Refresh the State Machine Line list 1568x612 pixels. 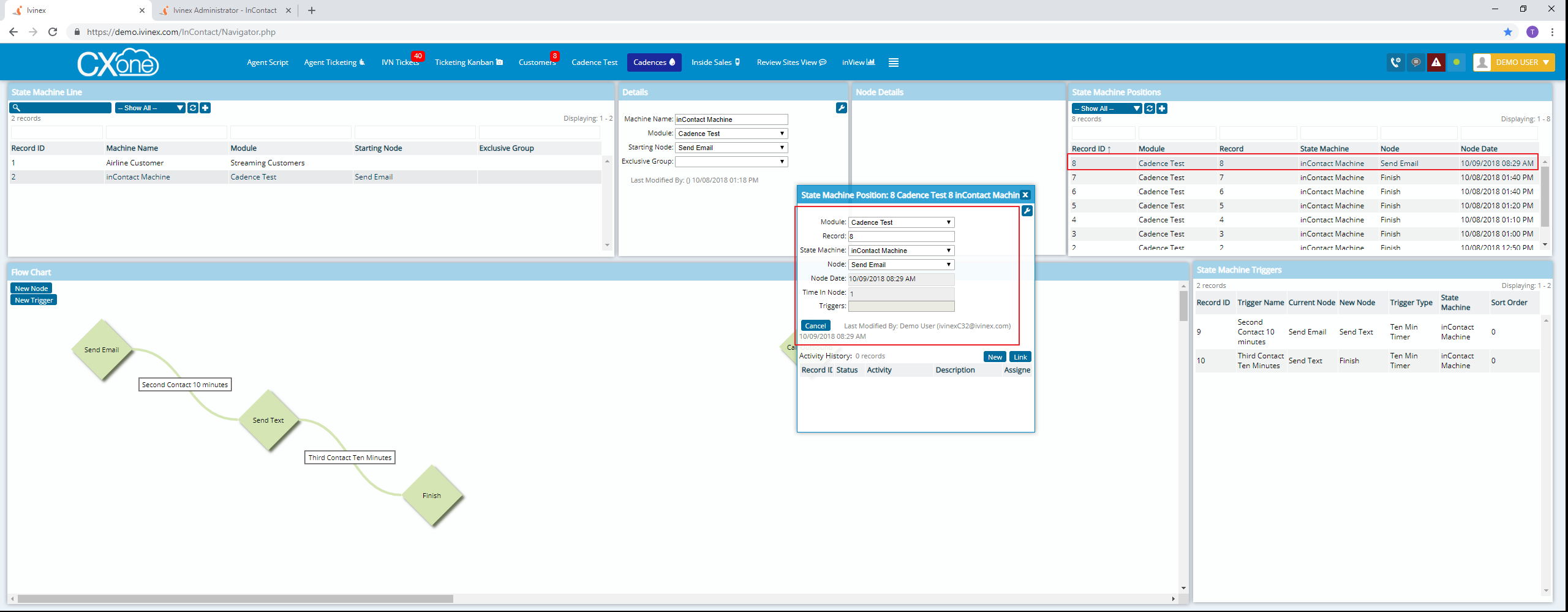(x=193, y=108)
